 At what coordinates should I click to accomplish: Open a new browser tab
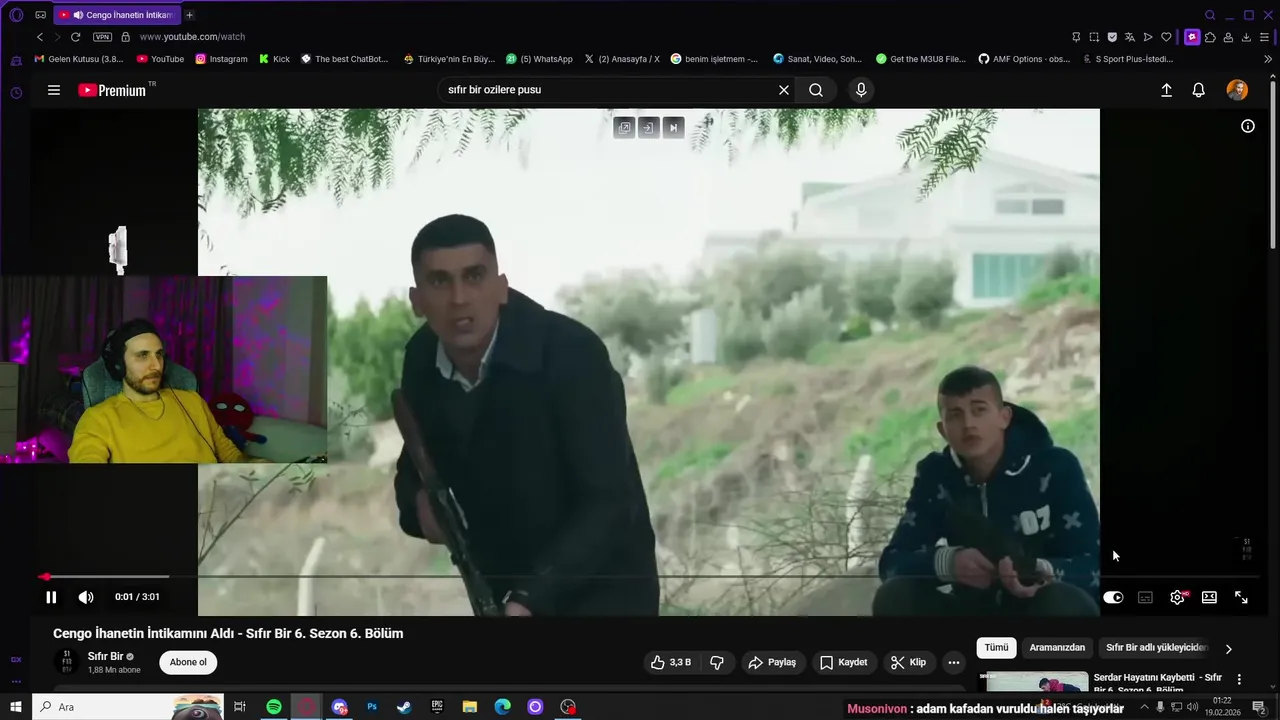click(189, 15)
